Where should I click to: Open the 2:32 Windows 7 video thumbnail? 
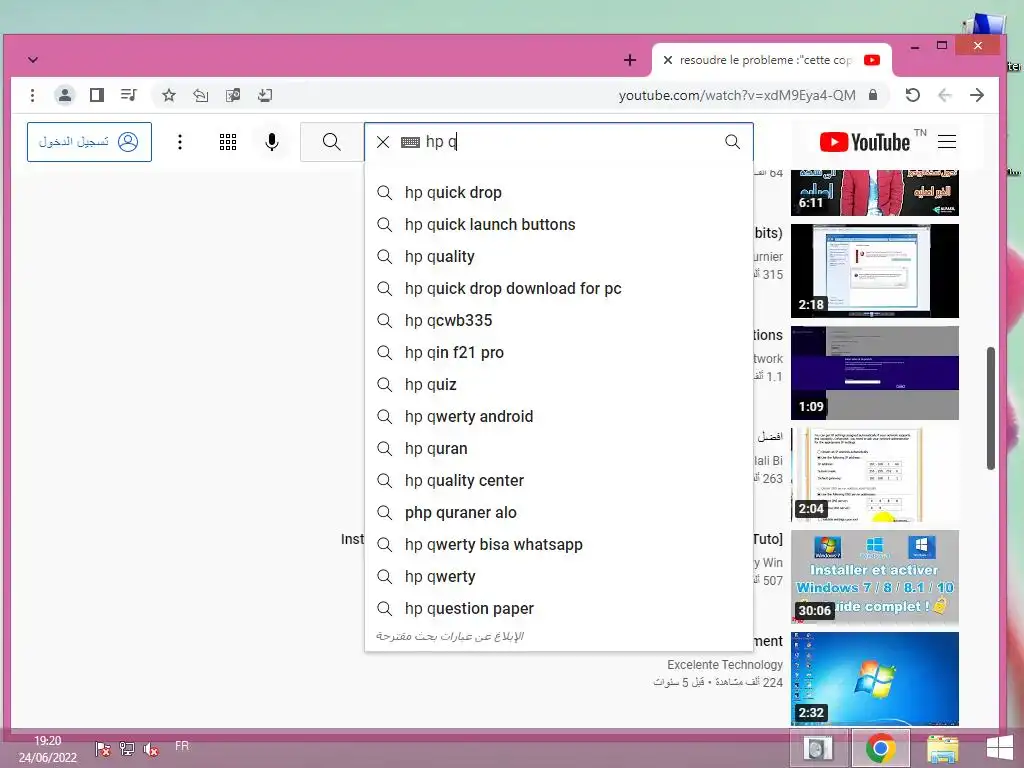(x=874, y=679)
